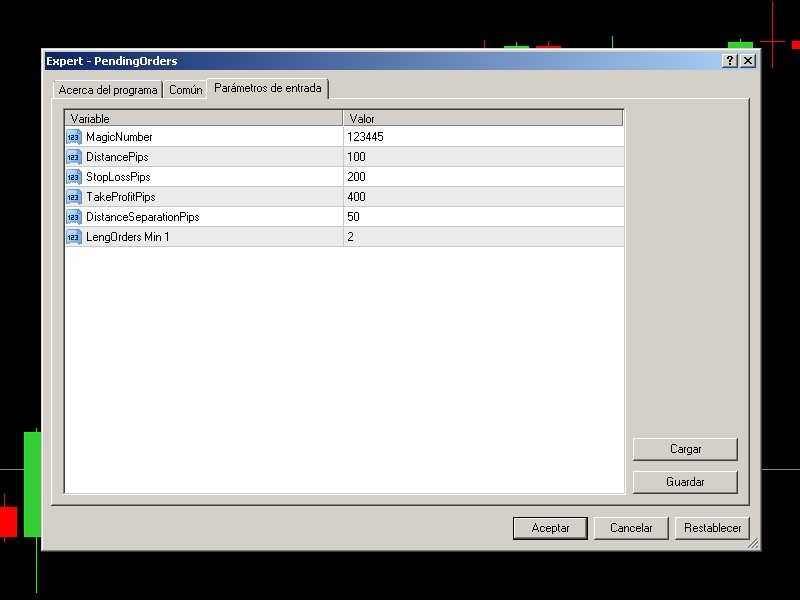This screenshot has height=600, width=800.
Task: Click the integer icon beside DistanceSeparationPips
Action: click(x=73, y=217)
